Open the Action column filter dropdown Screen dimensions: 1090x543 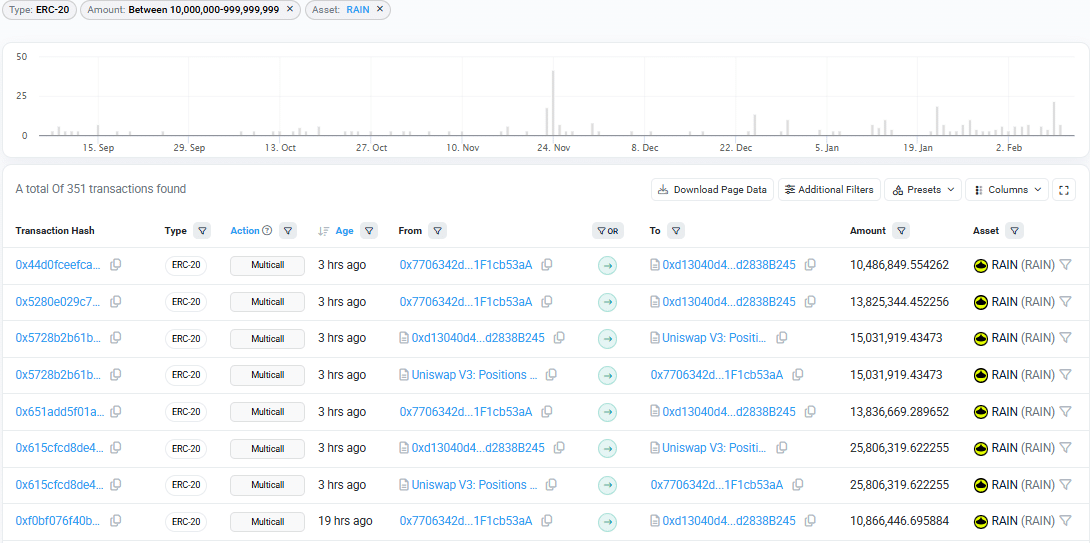point(288,231)
